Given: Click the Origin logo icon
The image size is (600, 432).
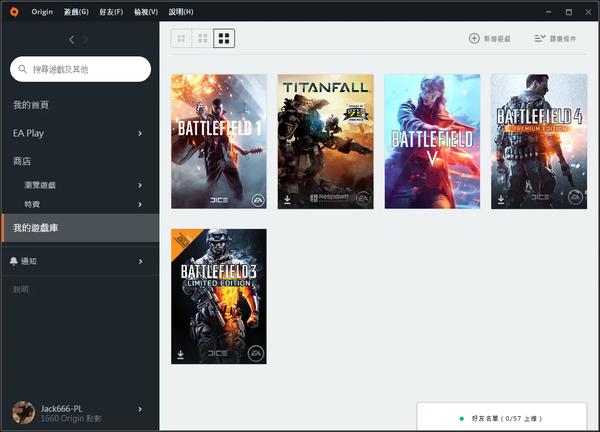Looking at the screenshot, I should click(x=14, y=12).
